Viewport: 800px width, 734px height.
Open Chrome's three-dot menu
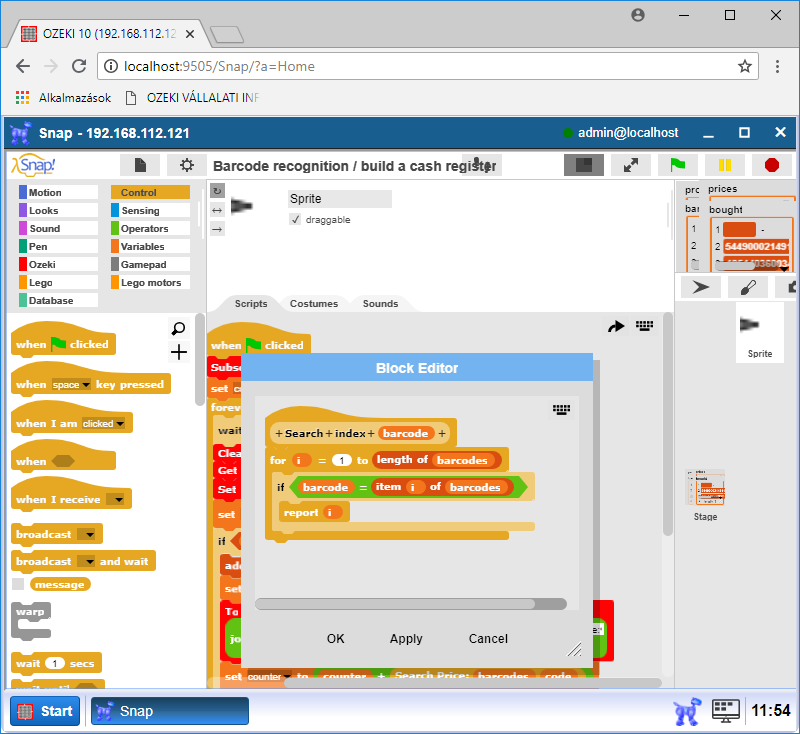pos(777,66)
